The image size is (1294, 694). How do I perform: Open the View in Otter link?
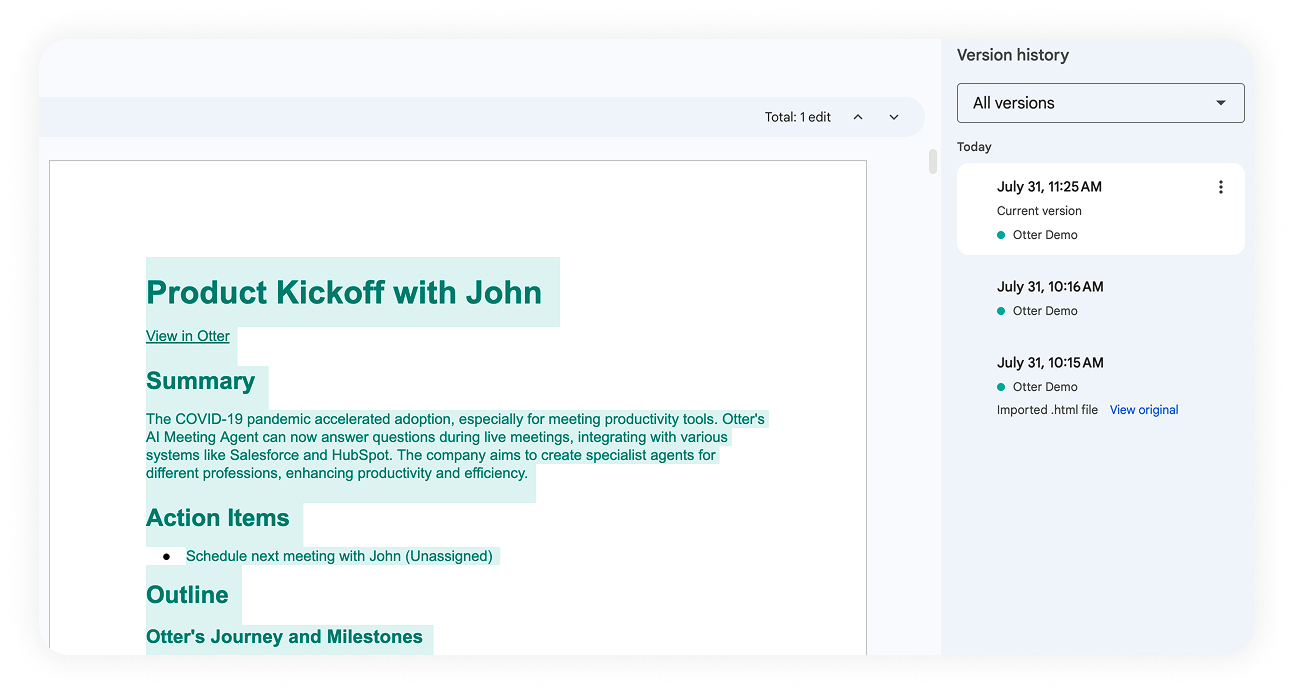[x=188, y=336]
